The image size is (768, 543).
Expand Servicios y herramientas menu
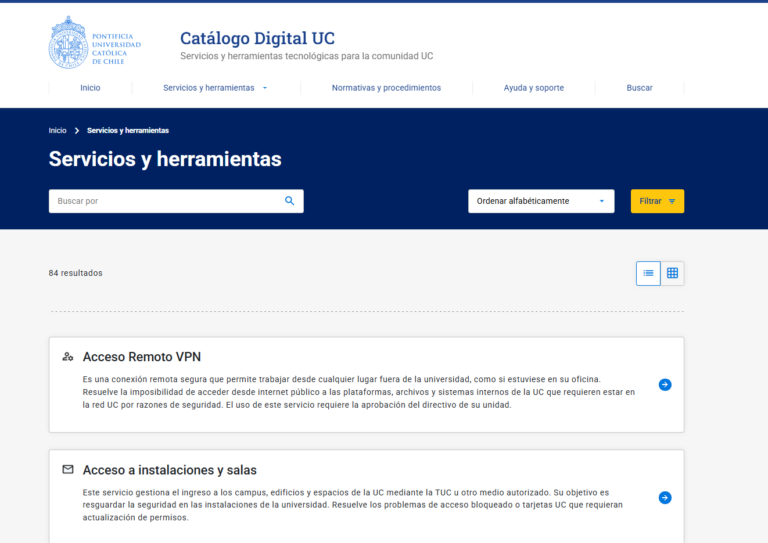point(216,88)
